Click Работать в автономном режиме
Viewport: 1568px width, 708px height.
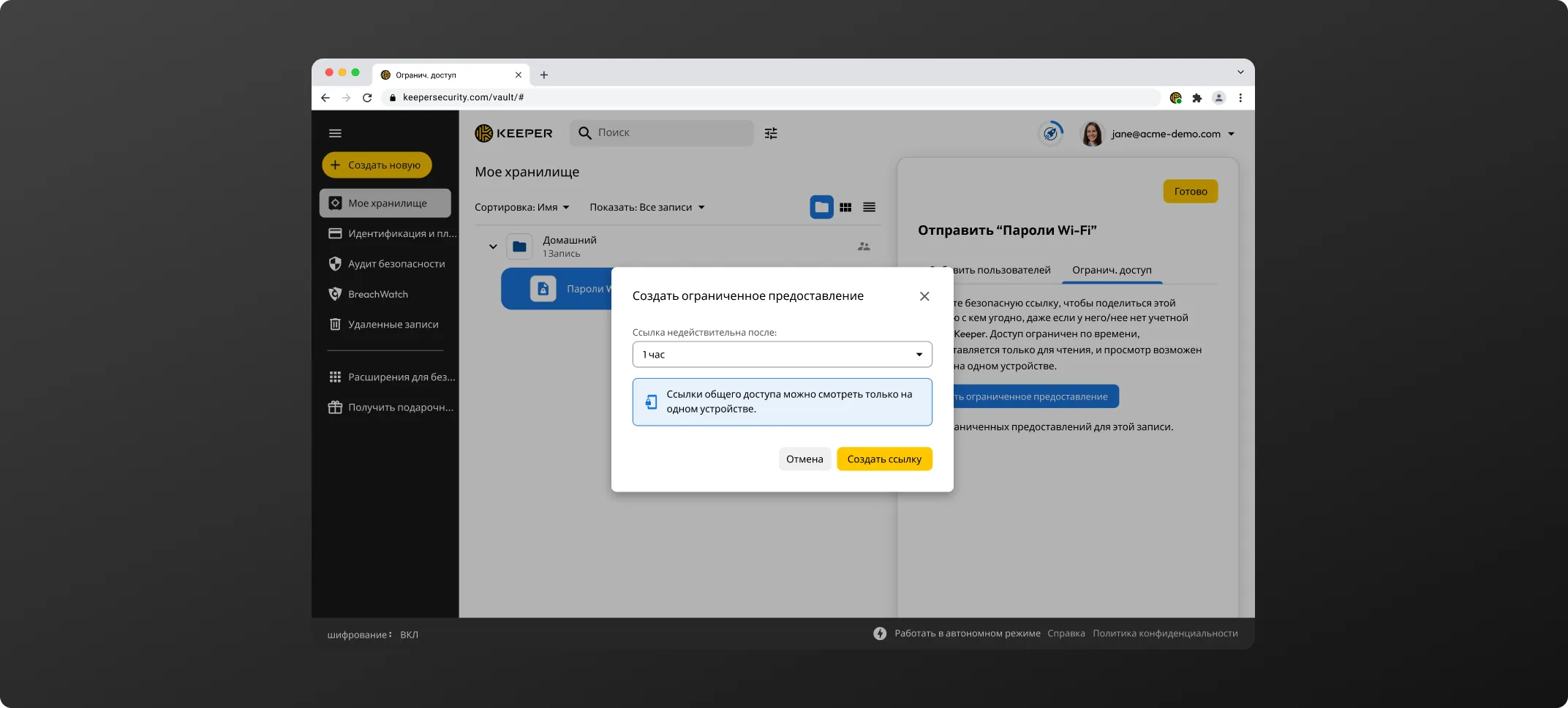coord(967,633)
